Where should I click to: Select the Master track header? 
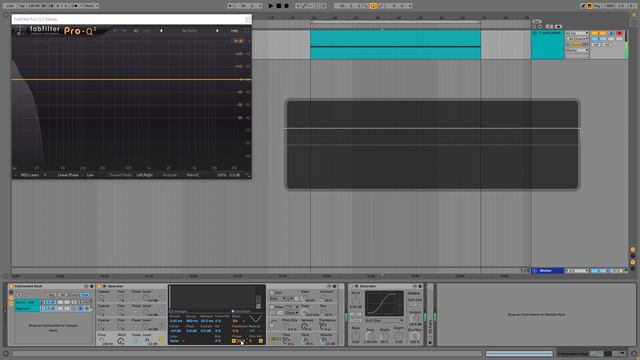pos(547,271)
